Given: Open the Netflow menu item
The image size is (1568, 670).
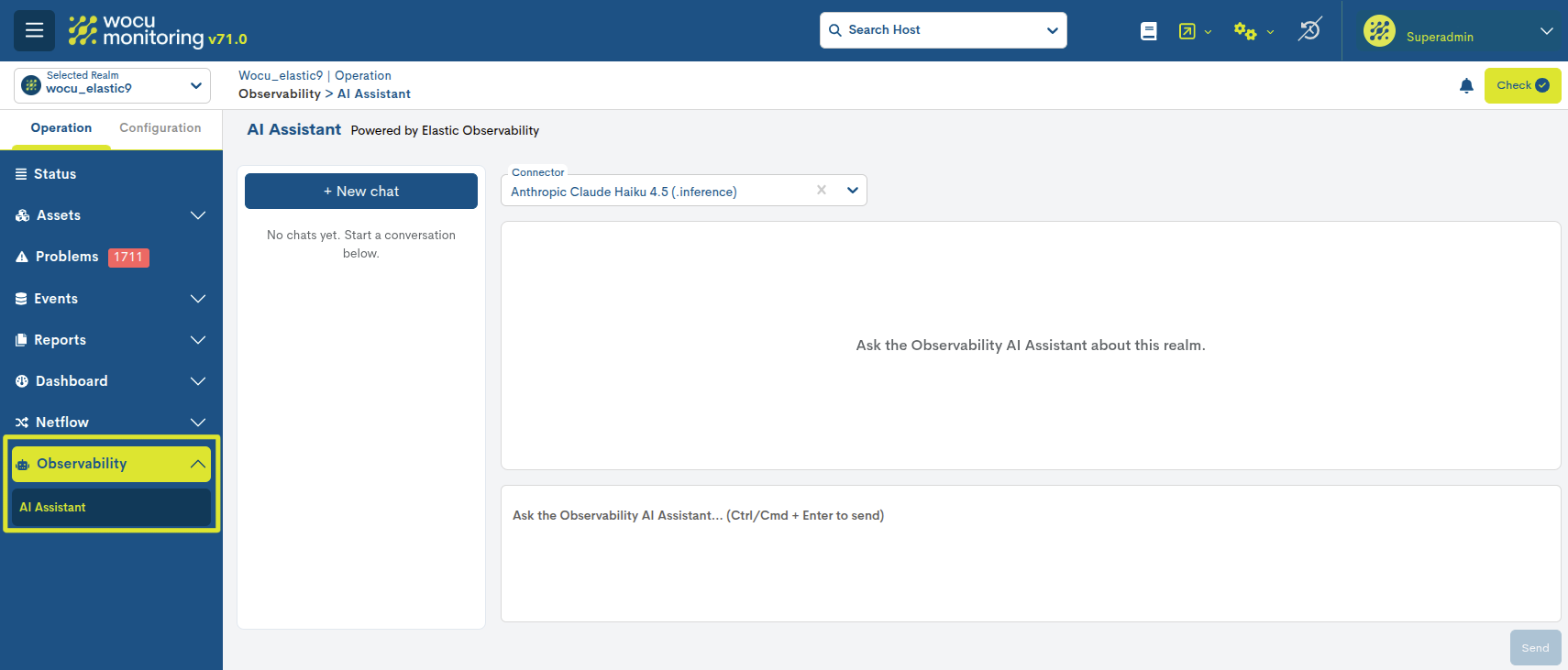Looking at the screenshot, I should pyautogui.click(x=111, y=423).
